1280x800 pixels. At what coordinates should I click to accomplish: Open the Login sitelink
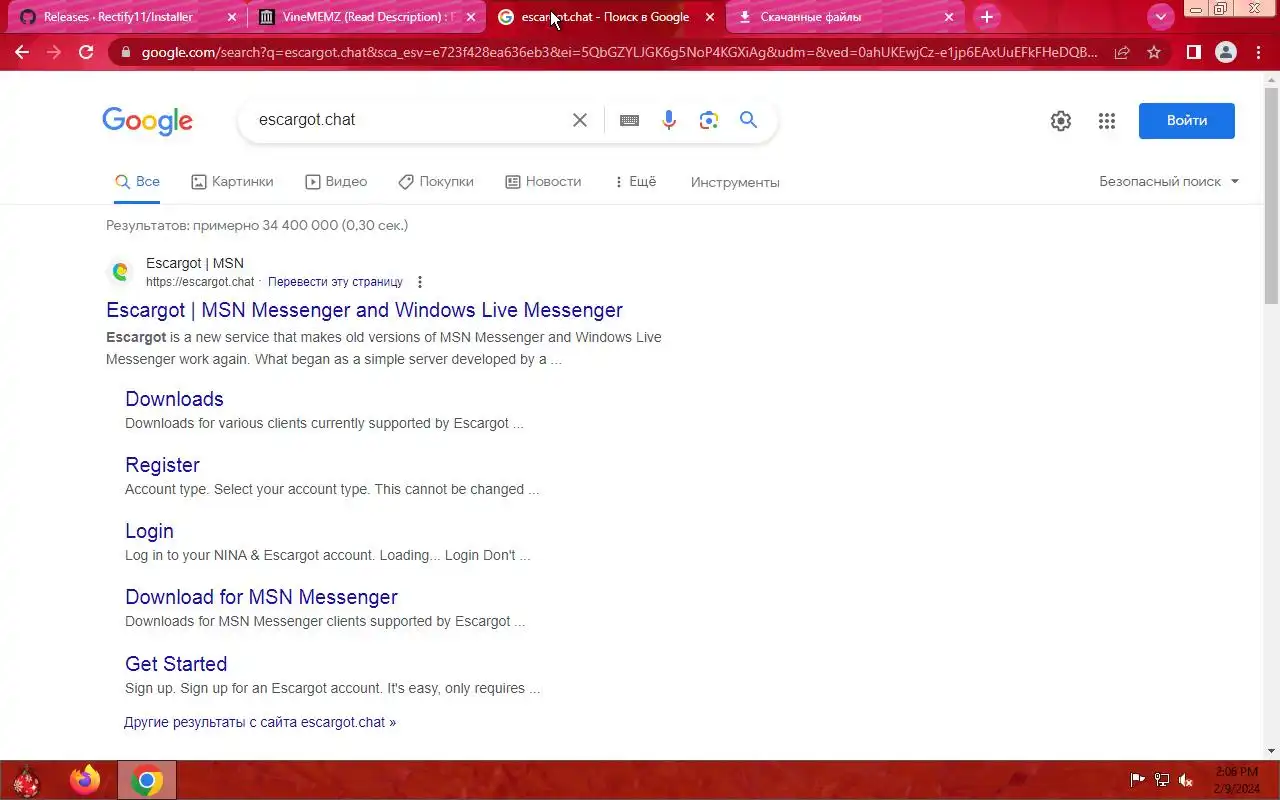tap(149, 531)
